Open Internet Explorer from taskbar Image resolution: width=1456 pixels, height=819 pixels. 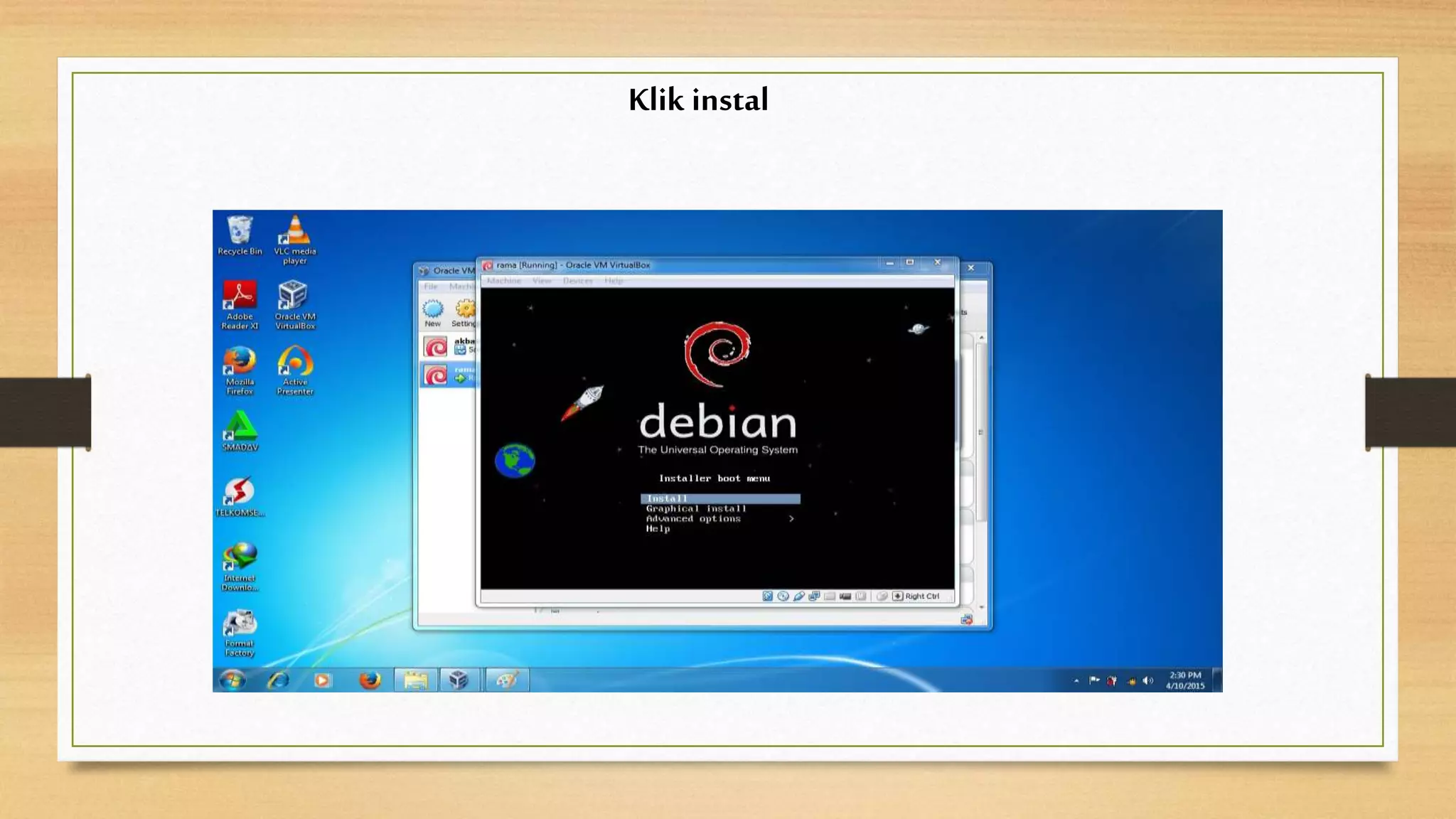(x=278, y=680)
